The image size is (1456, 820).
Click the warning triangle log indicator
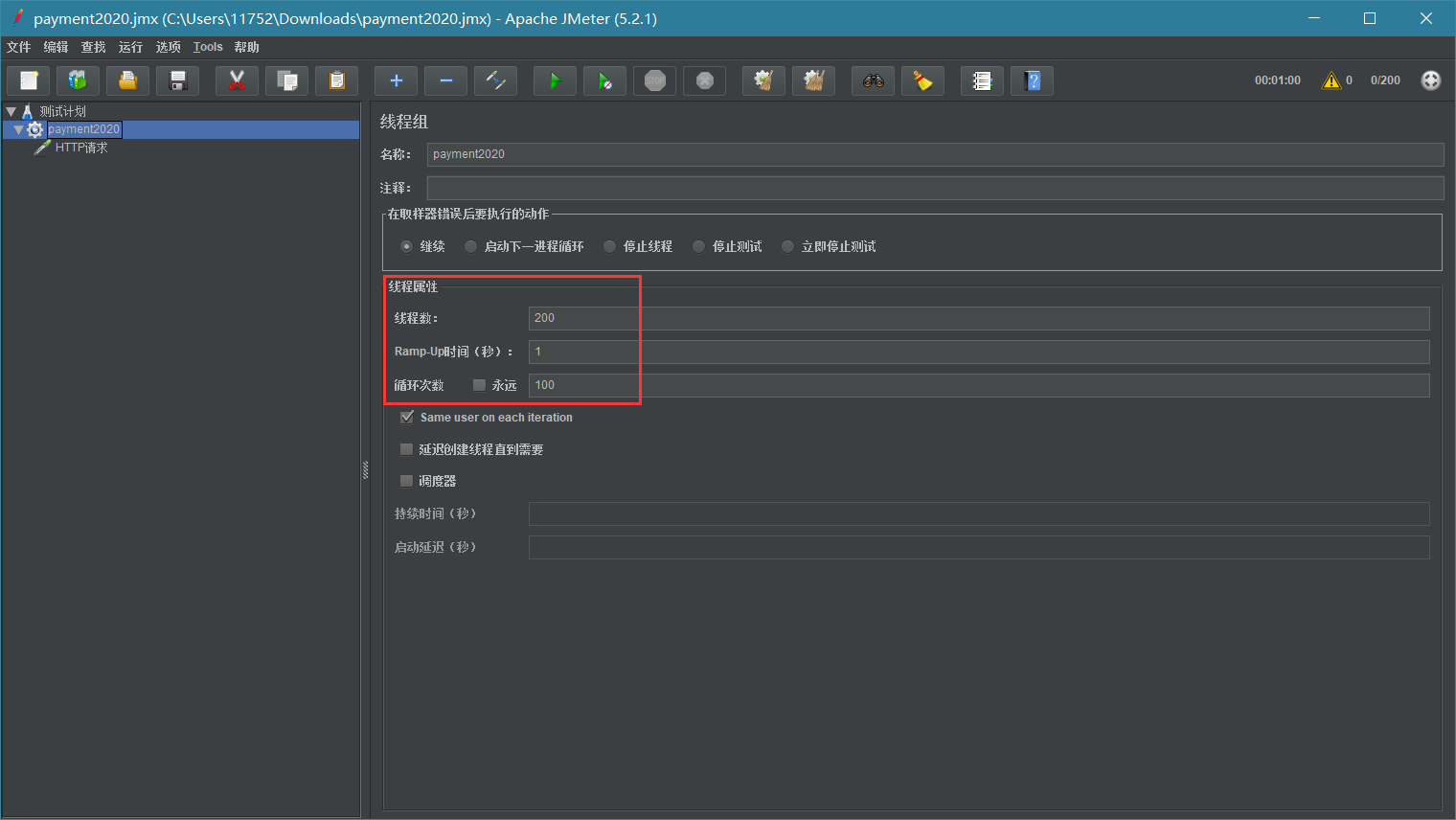point(1331,80)
